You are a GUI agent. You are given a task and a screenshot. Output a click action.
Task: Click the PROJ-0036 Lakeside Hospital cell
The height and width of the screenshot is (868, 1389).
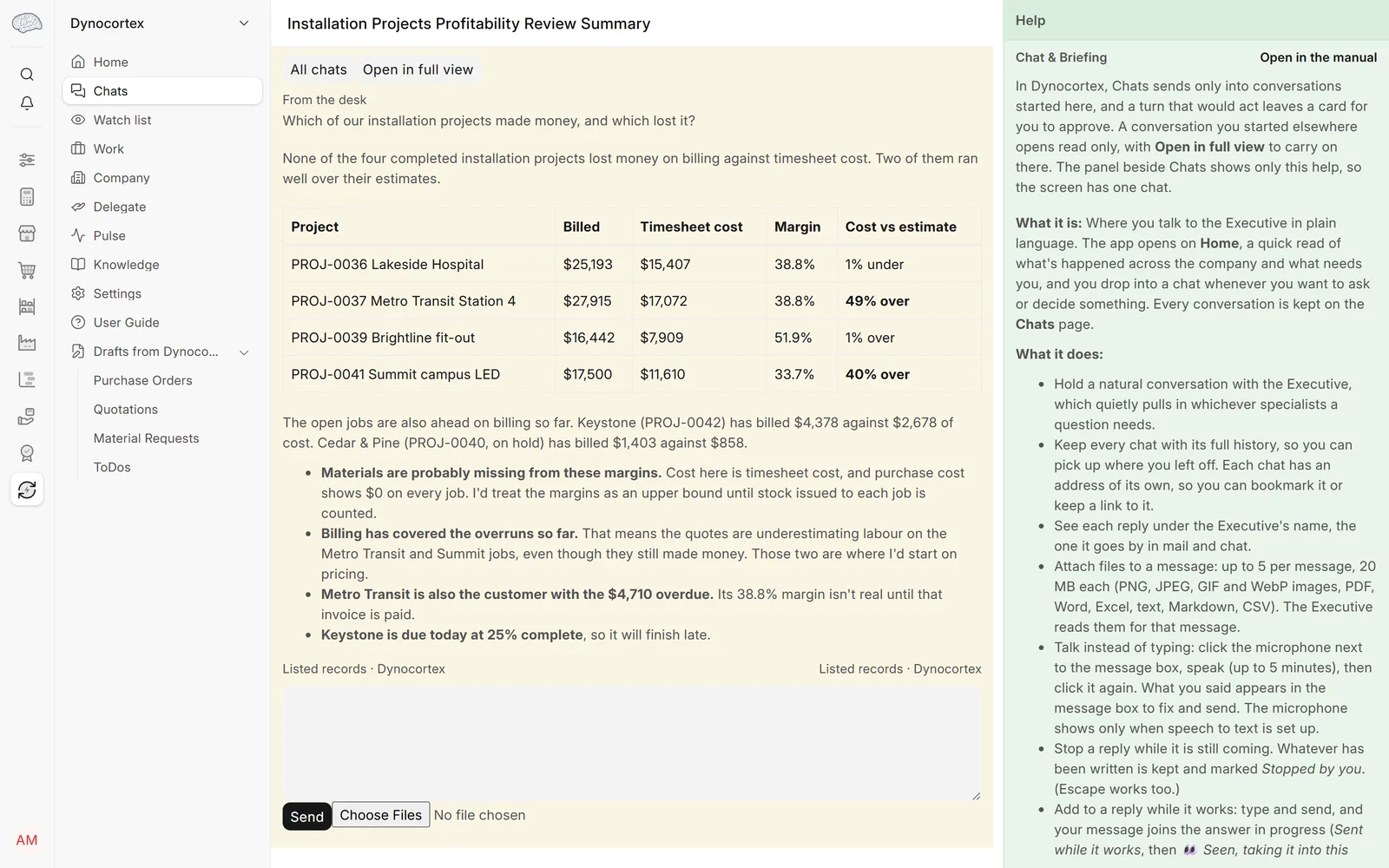418,264
